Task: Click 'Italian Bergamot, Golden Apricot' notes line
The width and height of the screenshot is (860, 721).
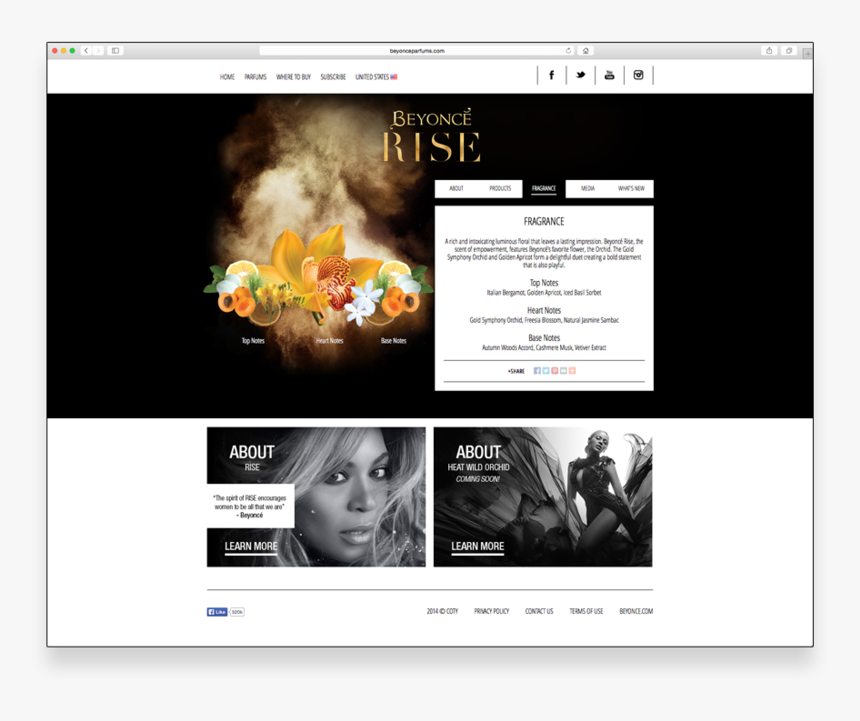Action: [544, 293]
